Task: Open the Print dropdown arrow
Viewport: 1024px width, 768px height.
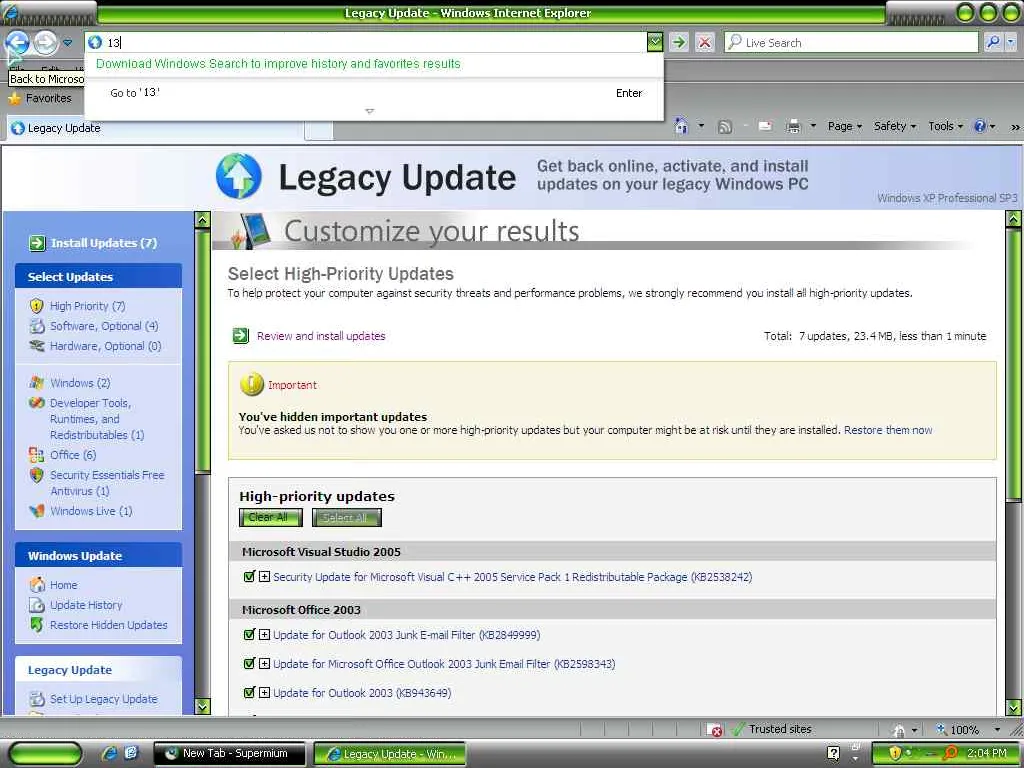Action: [813, 126]
